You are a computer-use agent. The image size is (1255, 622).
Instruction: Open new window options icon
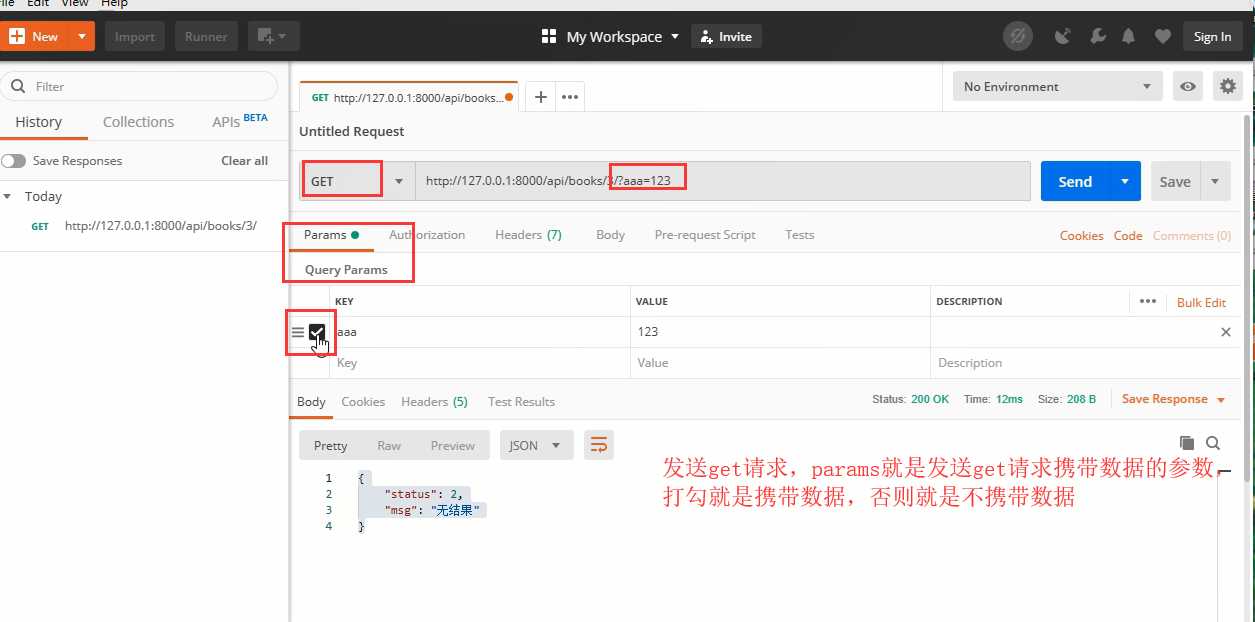point(273,37)
